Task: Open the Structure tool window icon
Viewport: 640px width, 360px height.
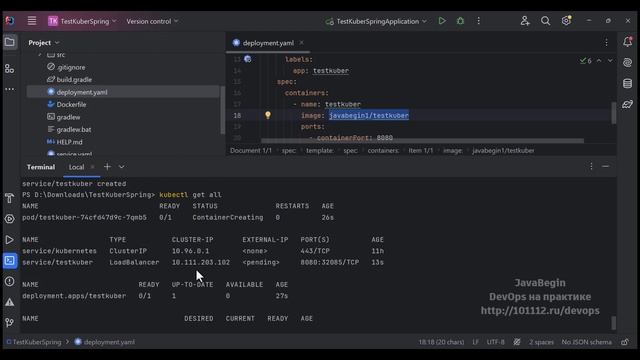Action: tap(10, 69)
